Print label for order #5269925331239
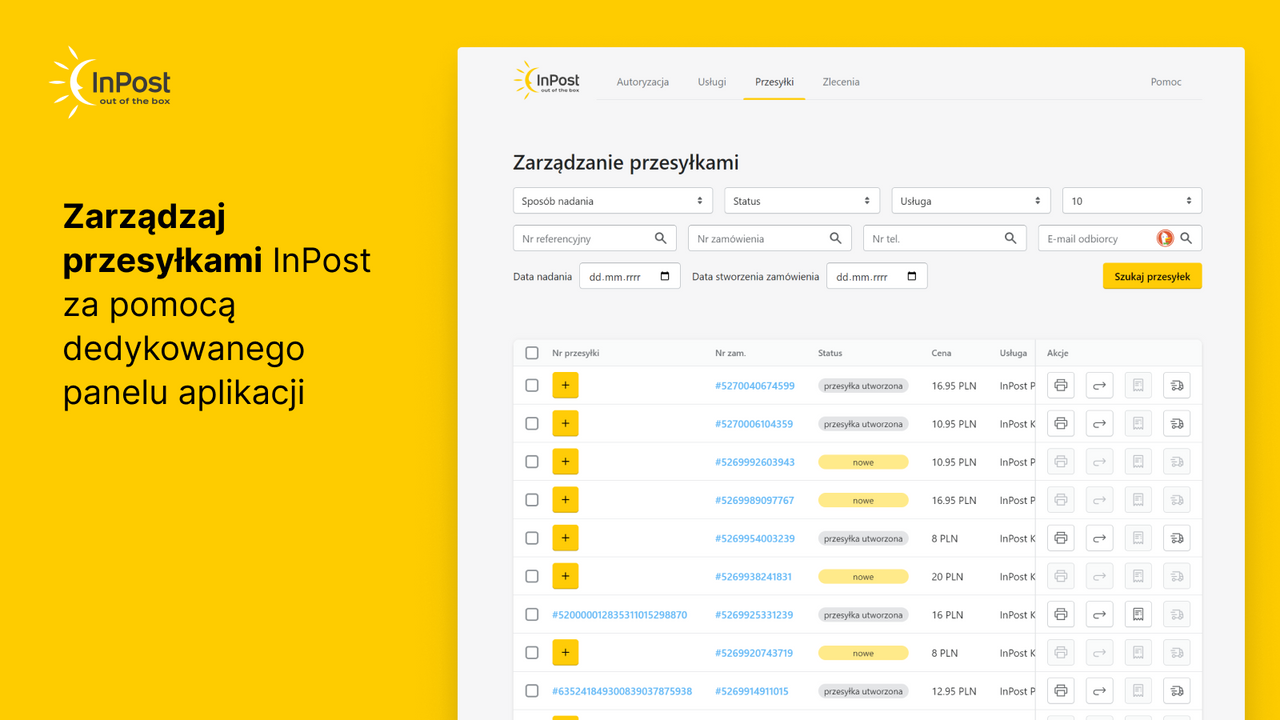Screen dimensions: 1280x720 (1061, 614)
